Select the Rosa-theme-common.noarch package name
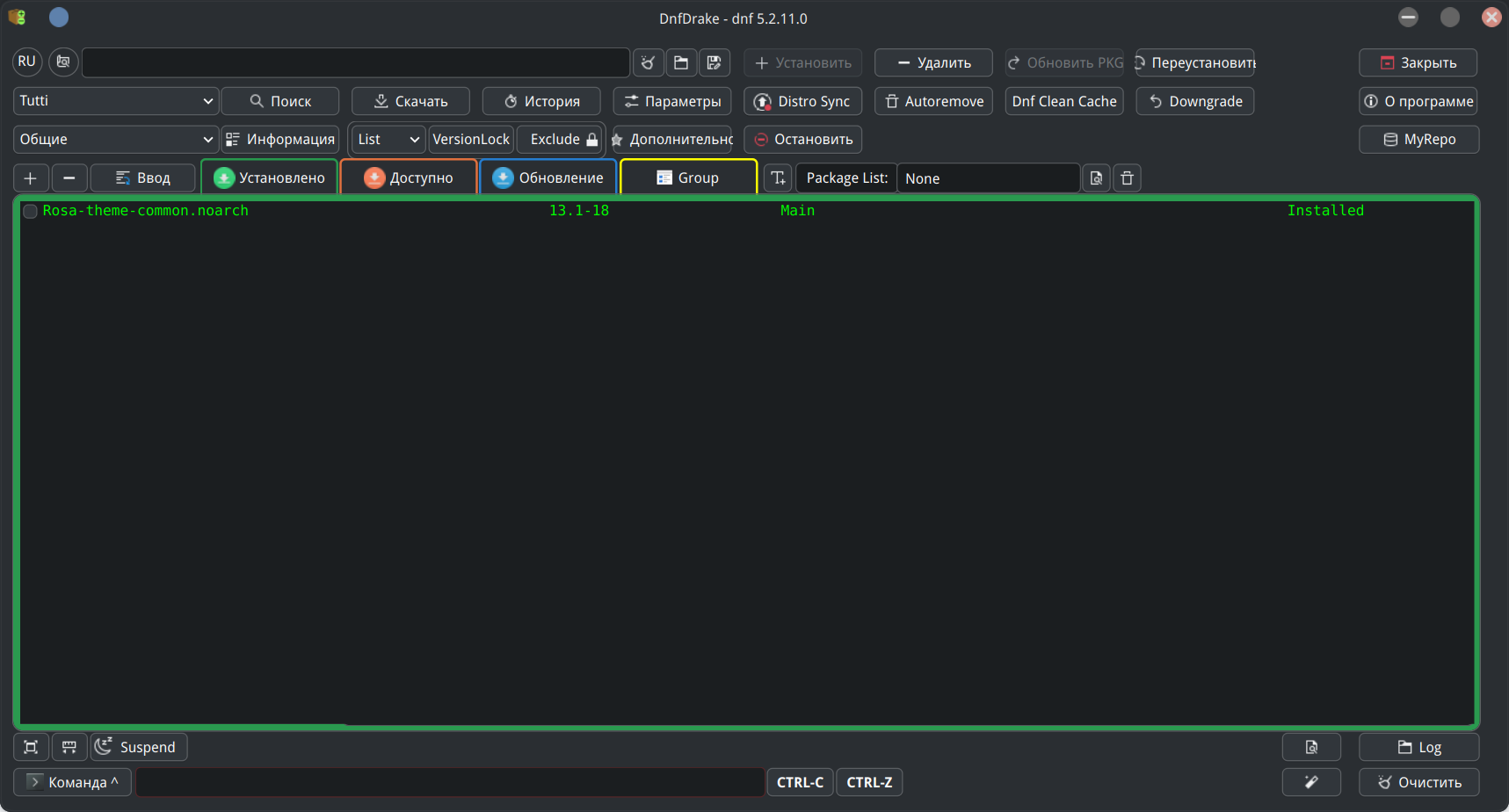Screen dimensions: 1509x812 (146, 211)
